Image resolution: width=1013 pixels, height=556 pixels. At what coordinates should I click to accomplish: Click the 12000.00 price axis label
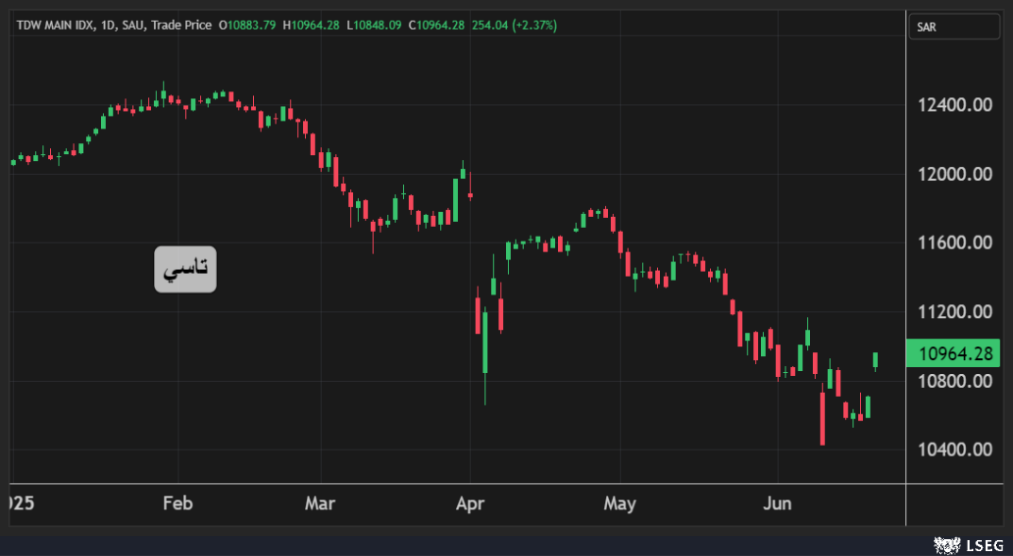[x=954, y=174]
